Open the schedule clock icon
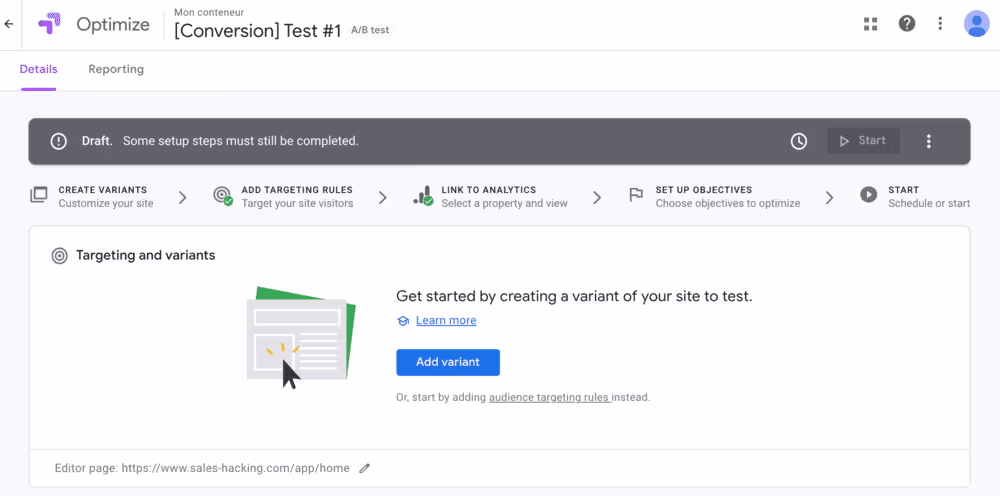1000x496 pixels. point(799,141)
